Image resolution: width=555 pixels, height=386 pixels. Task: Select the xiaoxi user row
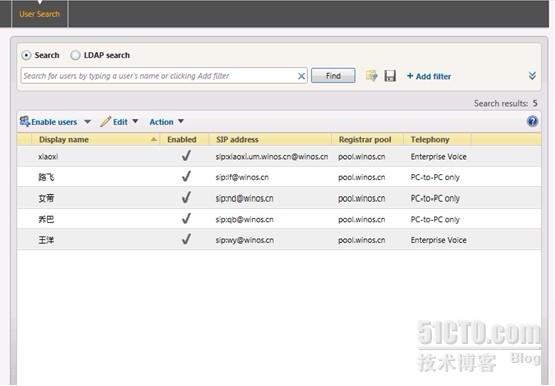pos(279,156)
